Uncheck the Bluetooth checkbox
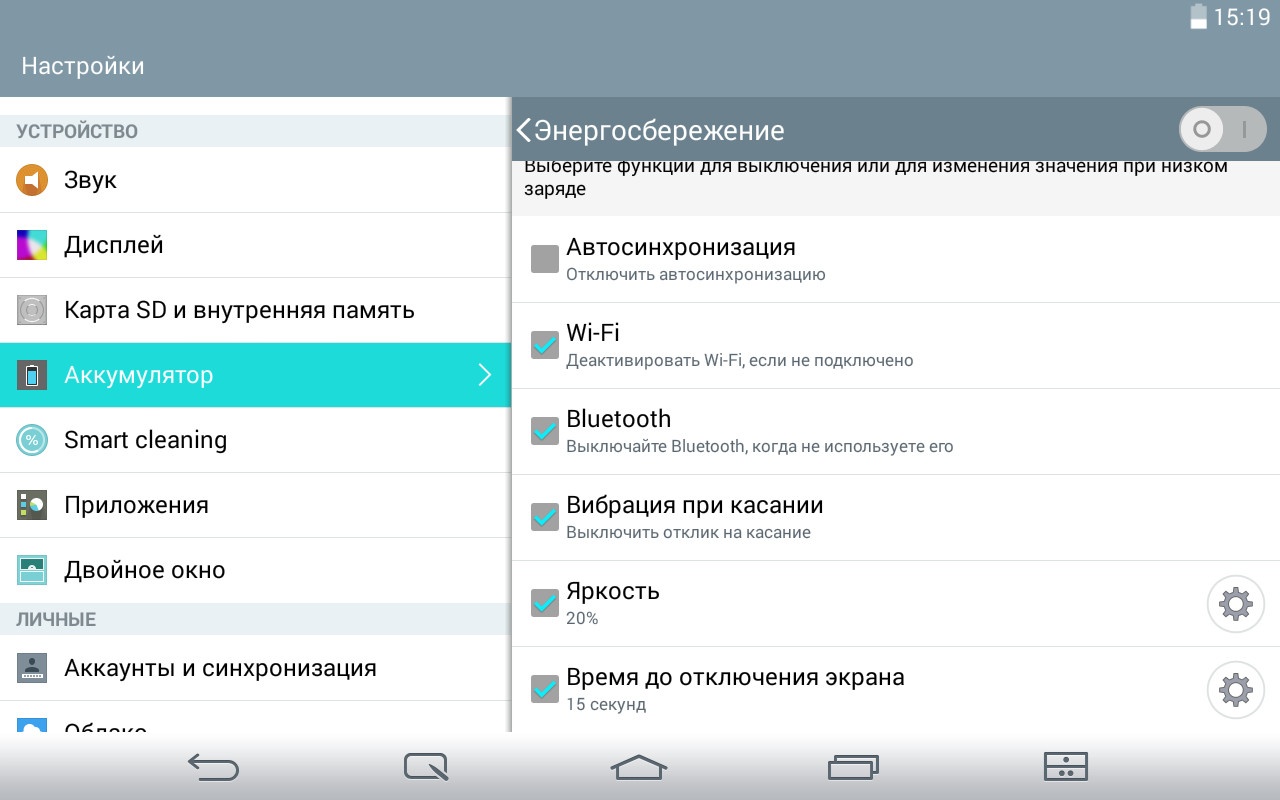This screenshot has height=800, width=1280. (545, 431)
